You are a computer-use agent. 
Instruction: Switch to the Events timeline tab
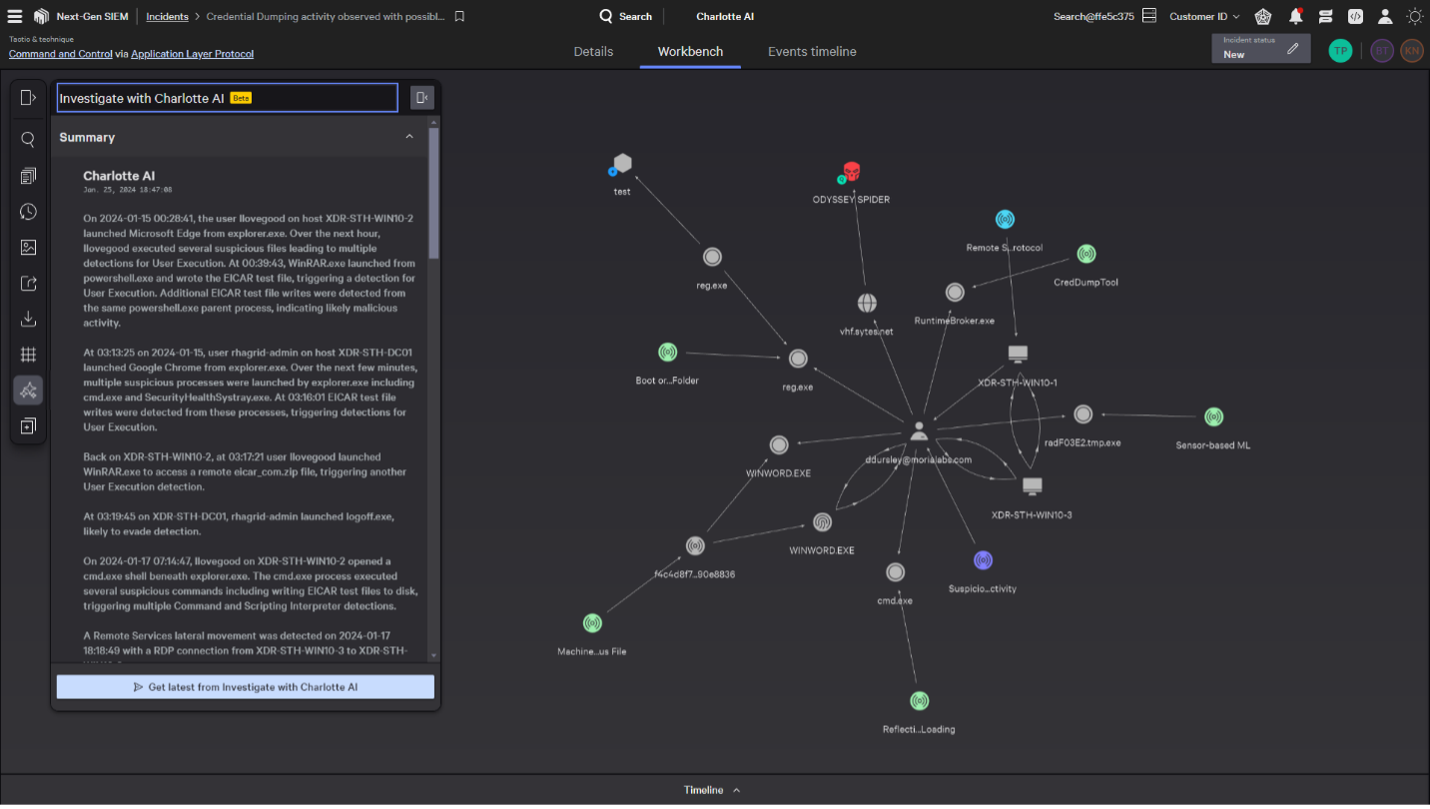click(811, 51)
